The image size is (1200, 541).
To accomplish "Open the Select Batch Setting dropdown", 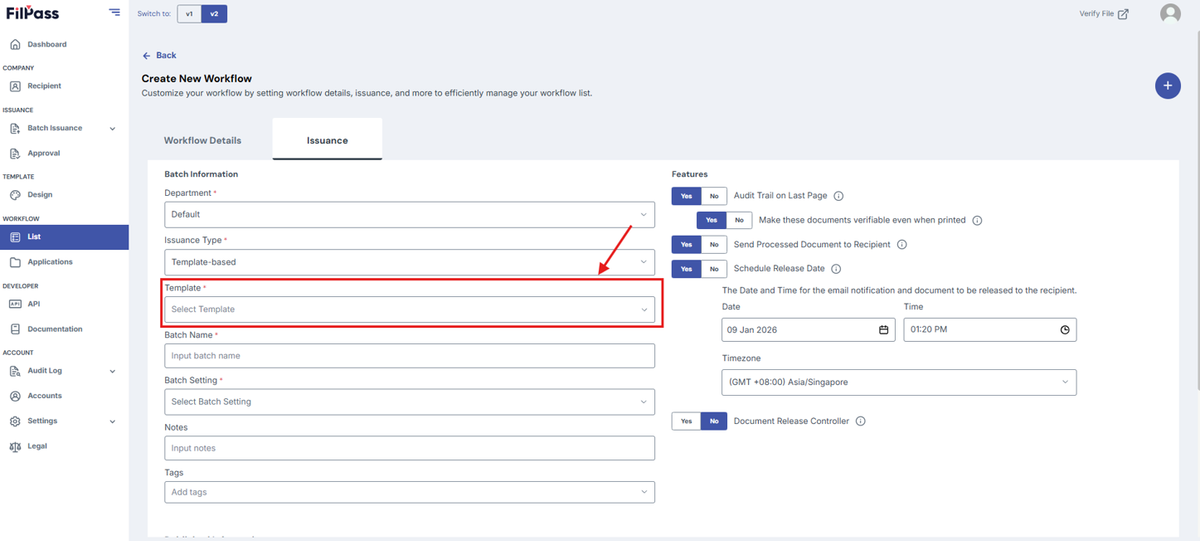I will coord(409,401).
